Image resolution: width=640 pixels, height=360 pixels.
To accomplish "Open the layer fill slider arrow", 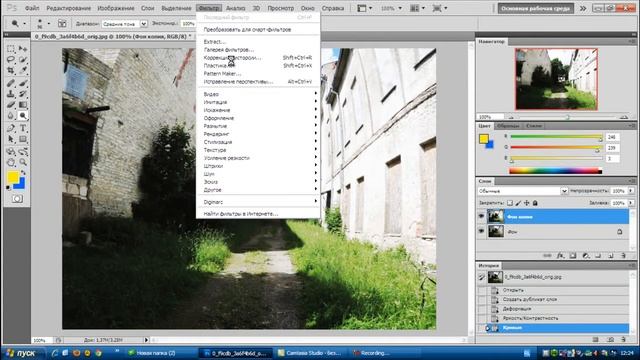I will 631,203.
